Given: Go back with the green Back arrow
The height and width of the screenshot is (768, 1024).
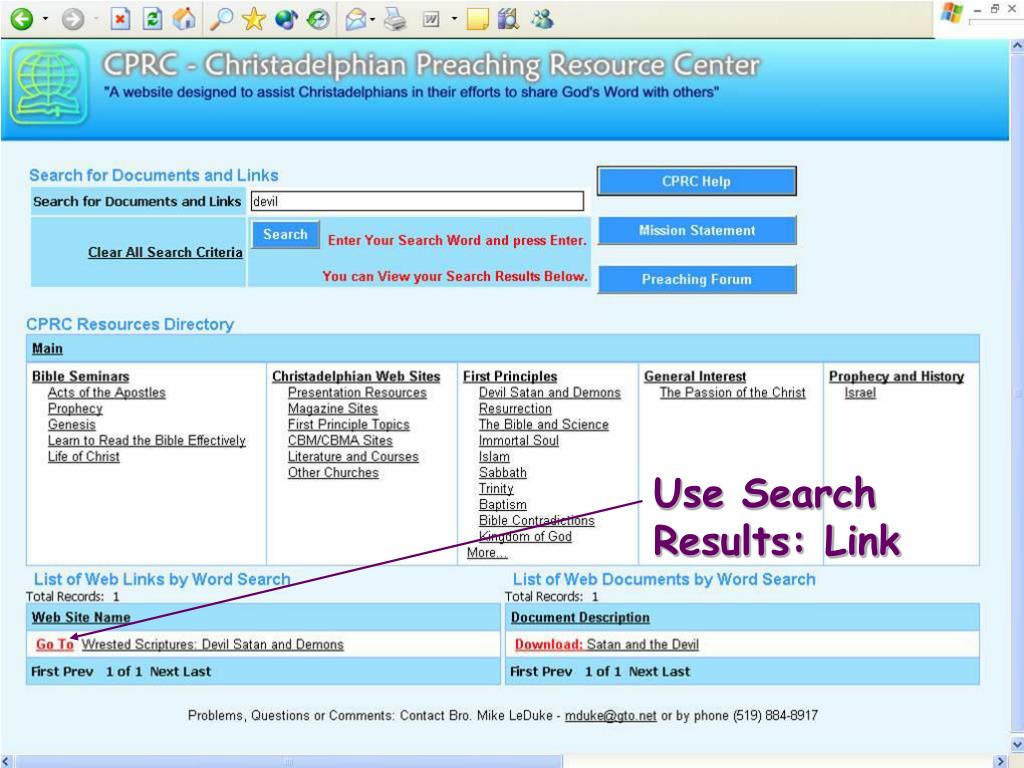Looking at the screenshot, I should 22,19.
